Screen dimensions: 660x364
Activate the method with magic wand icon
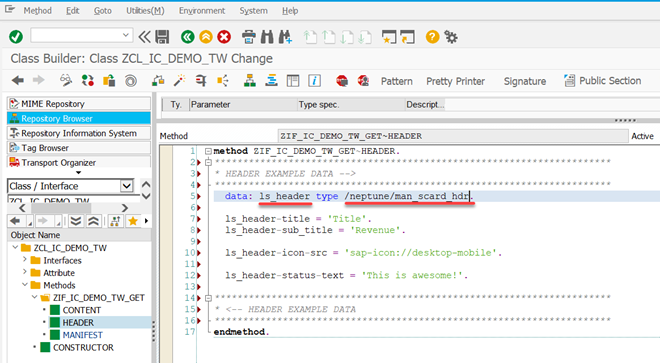tap(180, 80)
